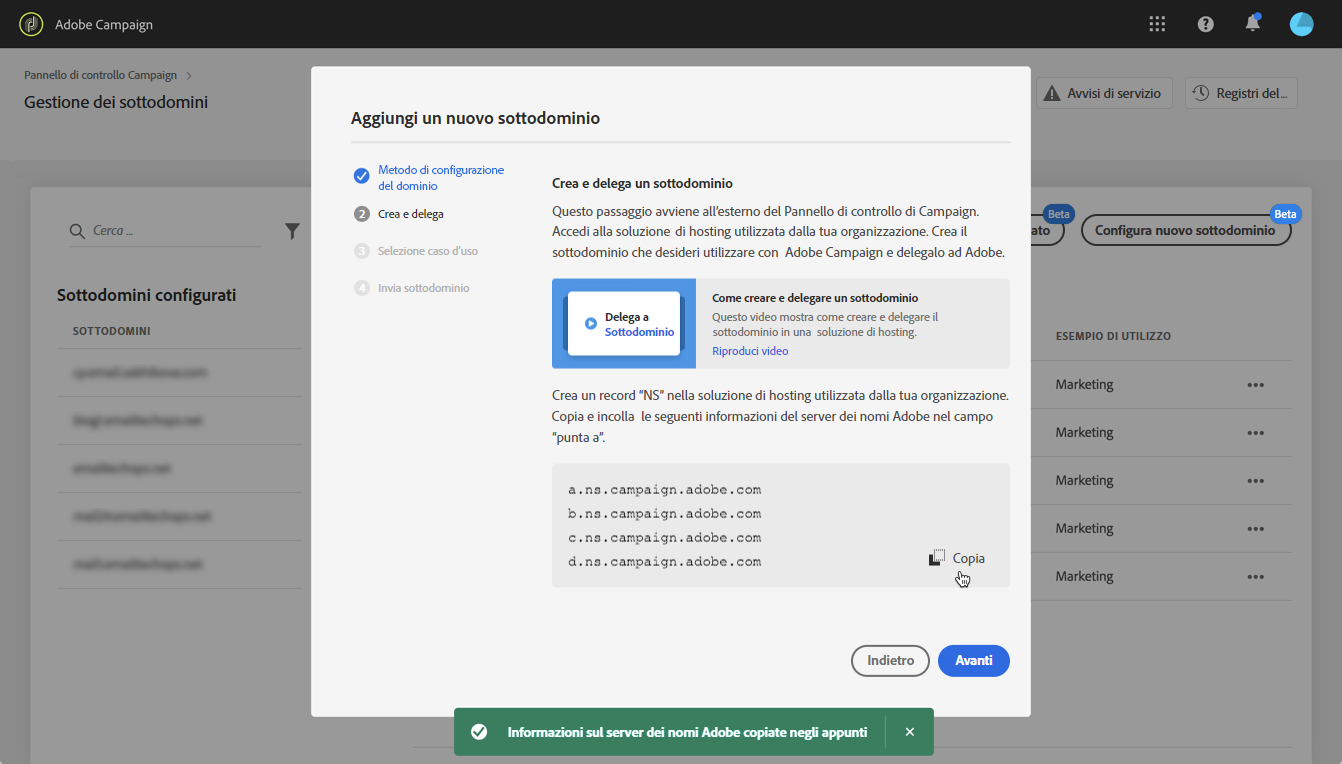Click the Cerca search field
This screenshot has height=764, width=1342.
click(x=165, y=231)
